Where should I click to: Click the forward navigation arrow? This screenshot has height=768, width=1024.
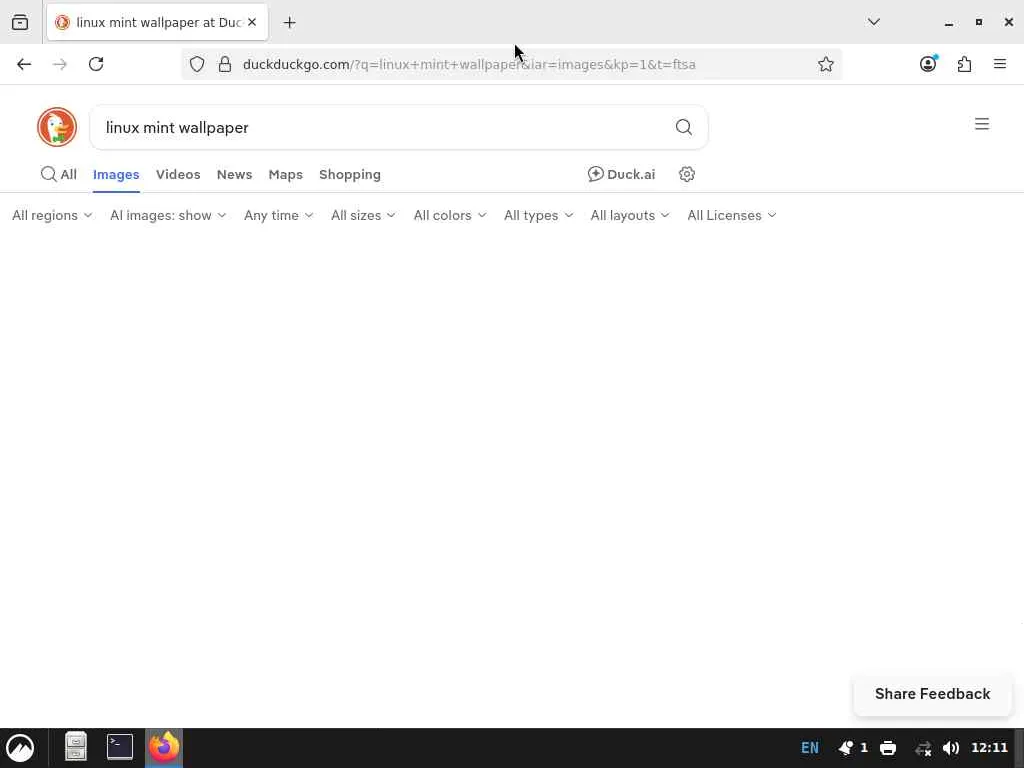(x=60, y=64)
